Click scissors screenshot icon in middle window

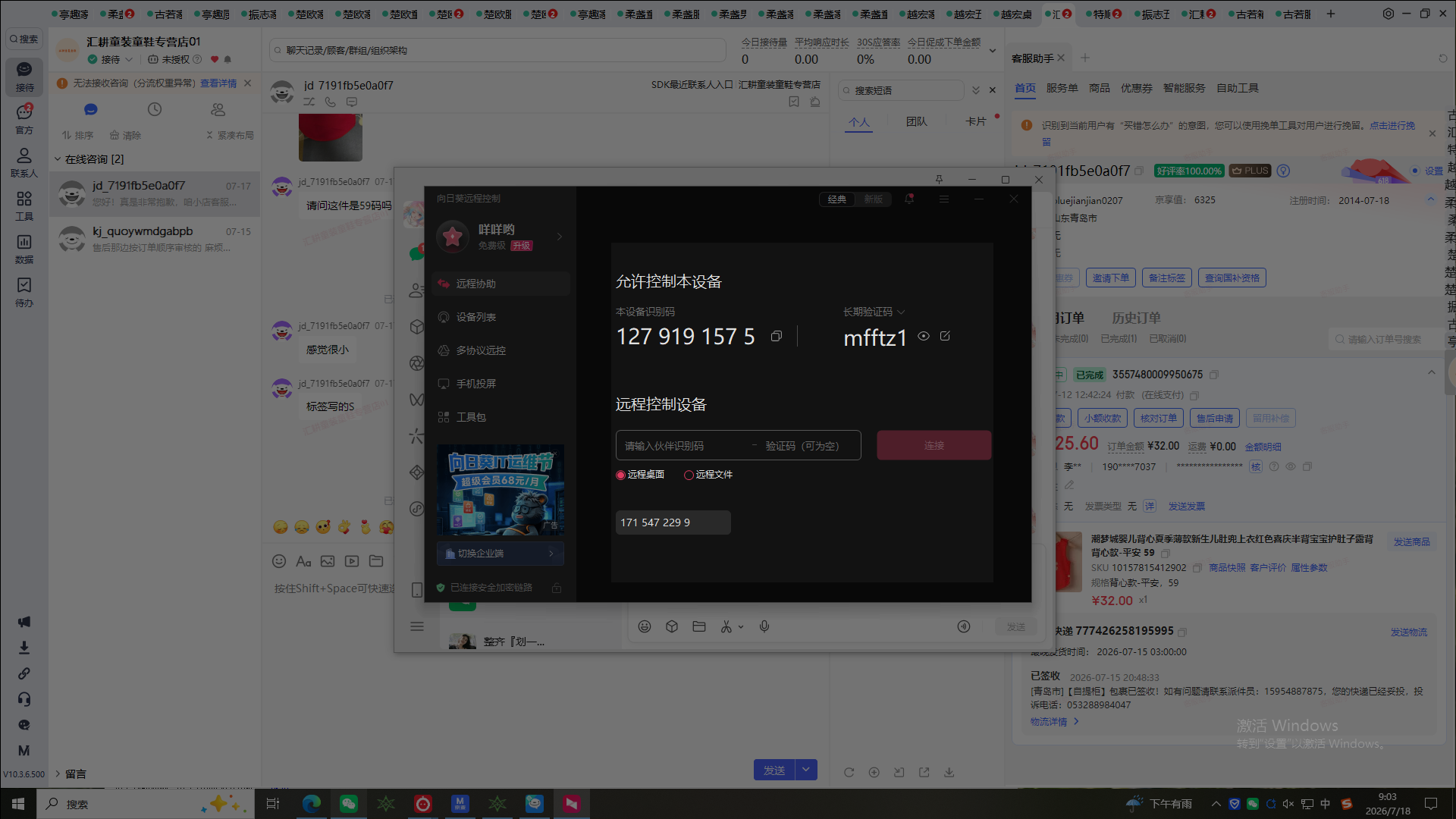(x=726, y=626)
